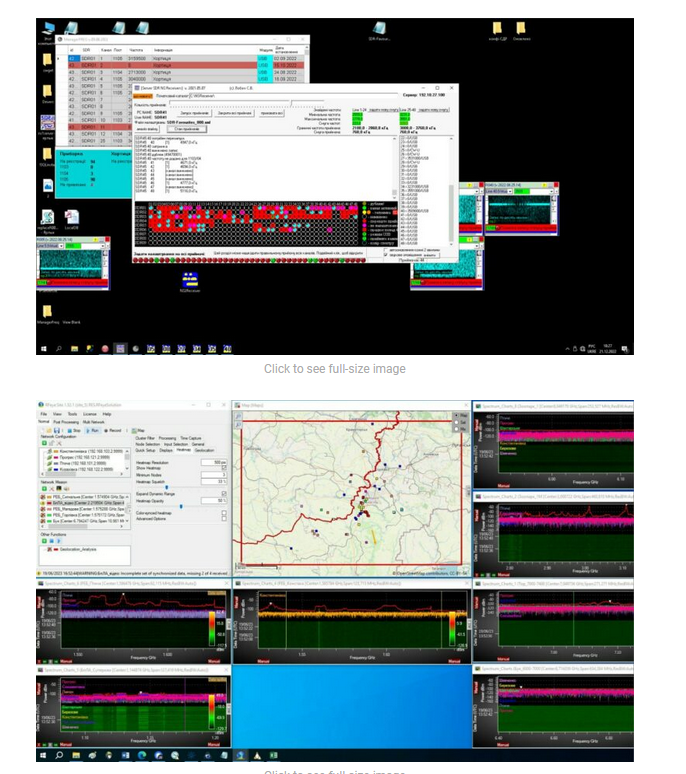Click the heatmap color scale in Spectrum_Charts_6

[212, 628]
